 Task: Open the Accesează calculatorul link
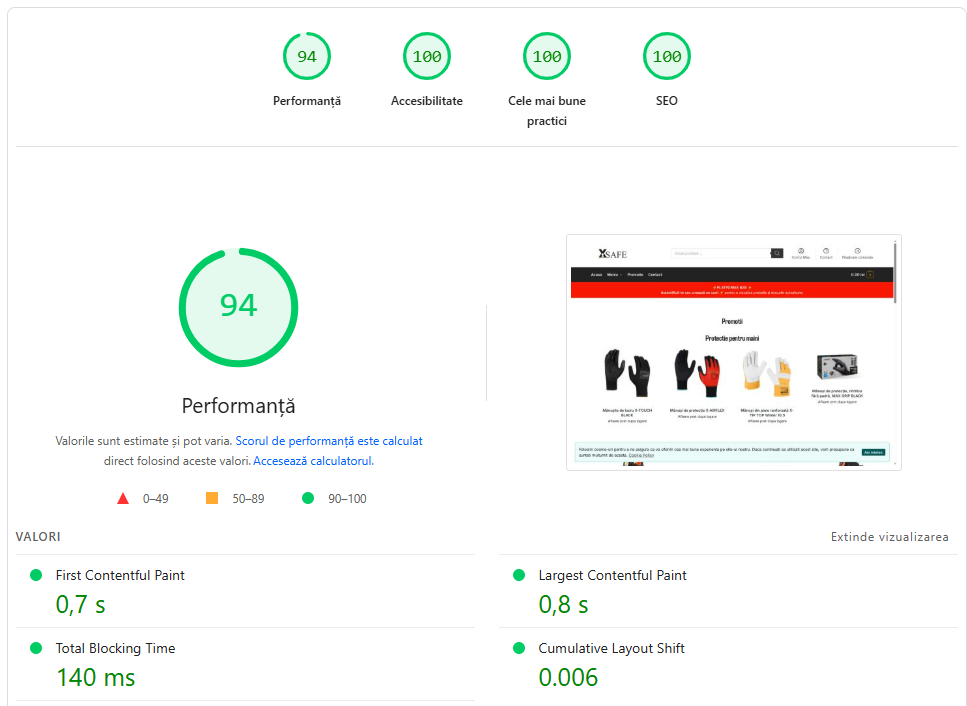pyautogui.click(x=313, y=461)
